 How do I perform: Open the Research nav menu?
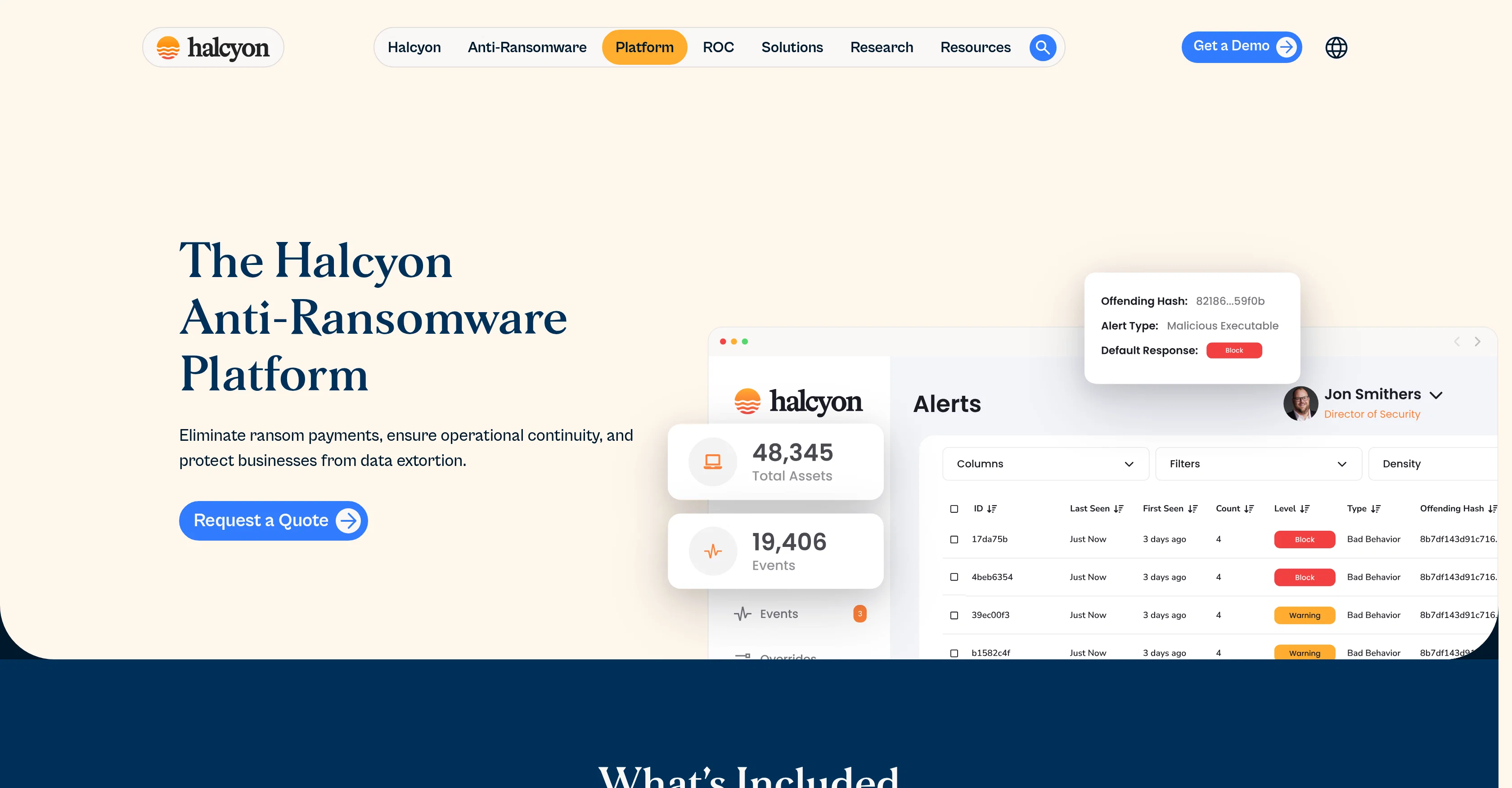(881, 48)
